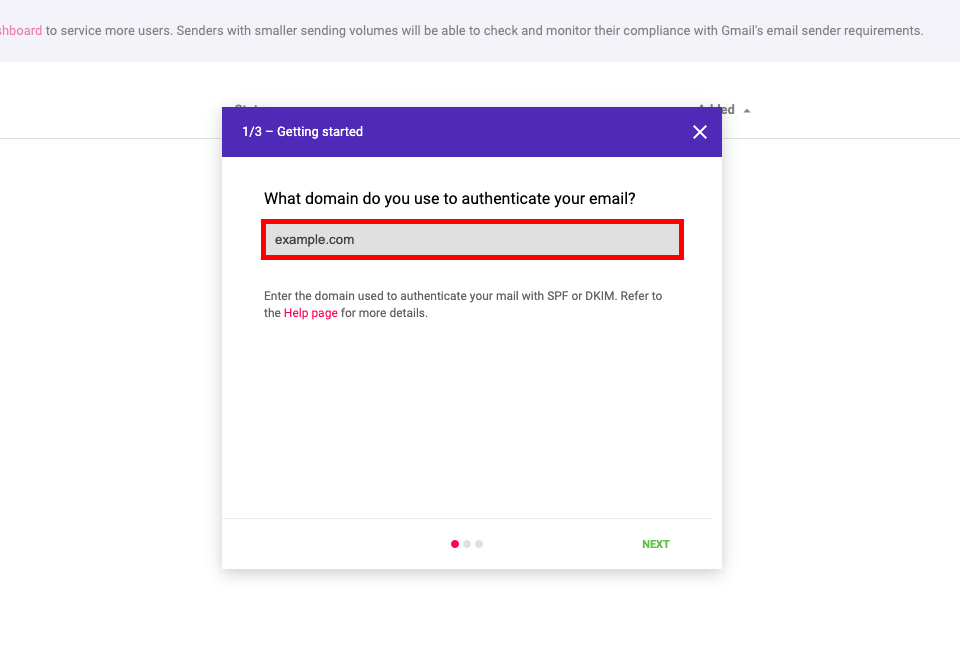This screenshot has width=960, height=659.
Task: Toggle the Added column sort arrow
Action: pos(746,111)
